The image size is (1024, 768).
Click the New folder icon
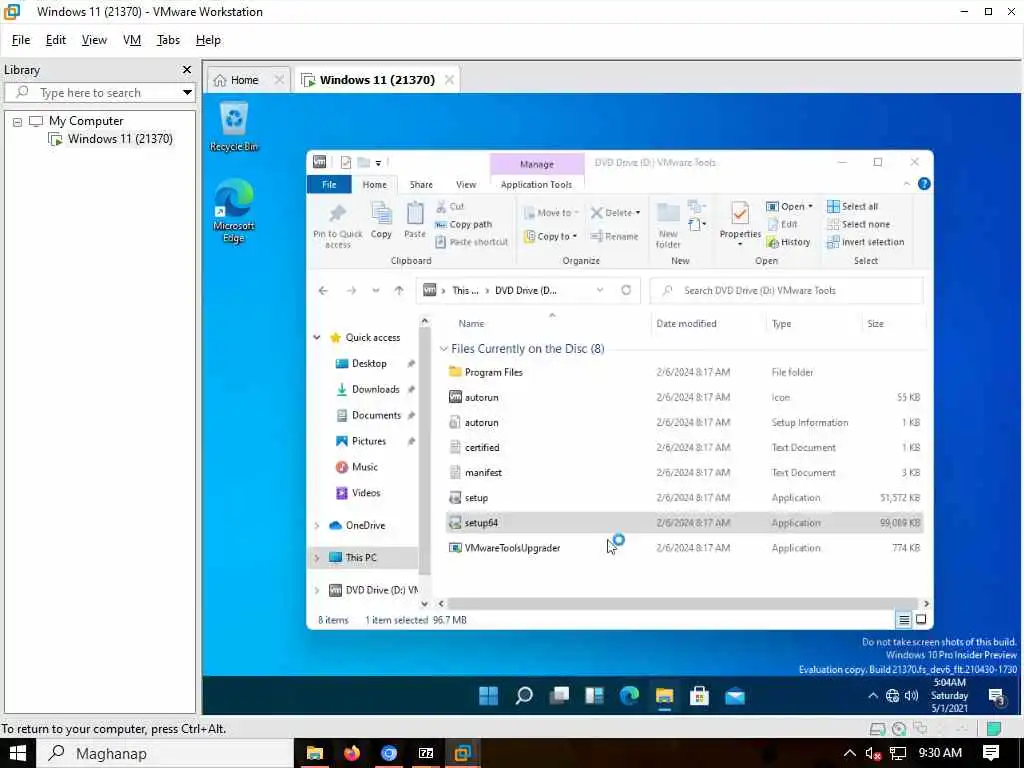[x=668, y=225]
